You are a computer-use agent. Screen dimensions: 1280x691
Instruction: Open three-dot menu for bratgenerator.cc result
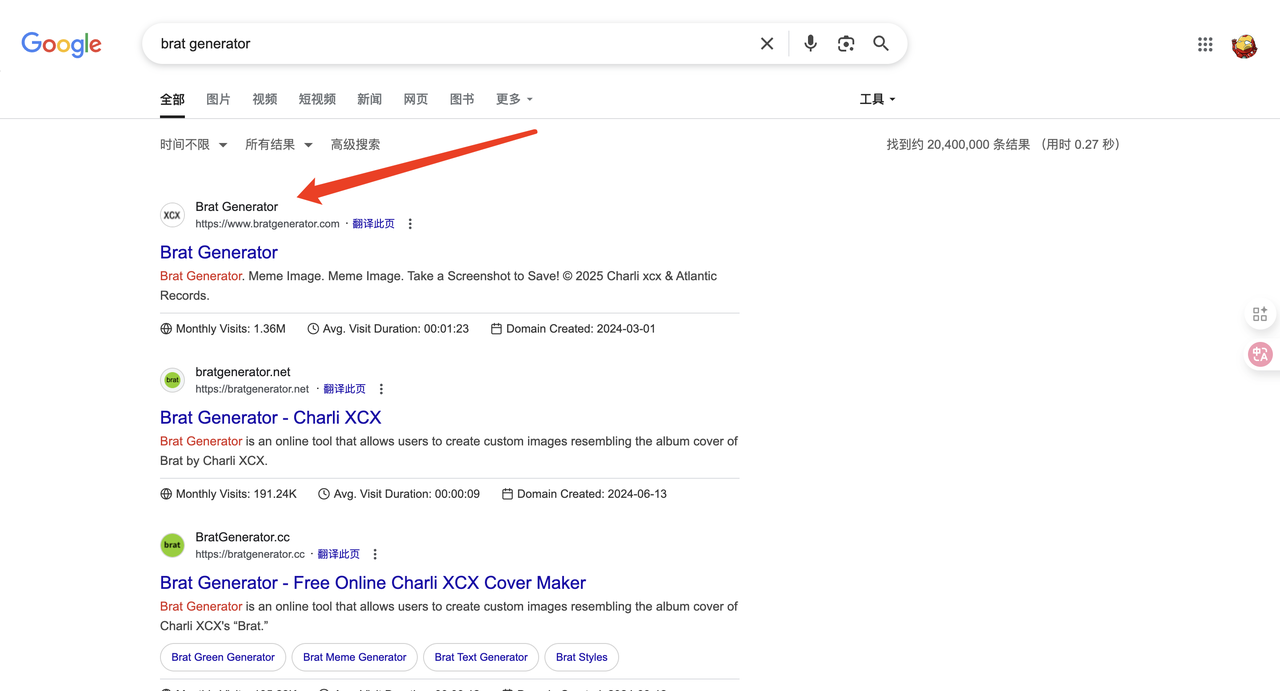(375, 554)
